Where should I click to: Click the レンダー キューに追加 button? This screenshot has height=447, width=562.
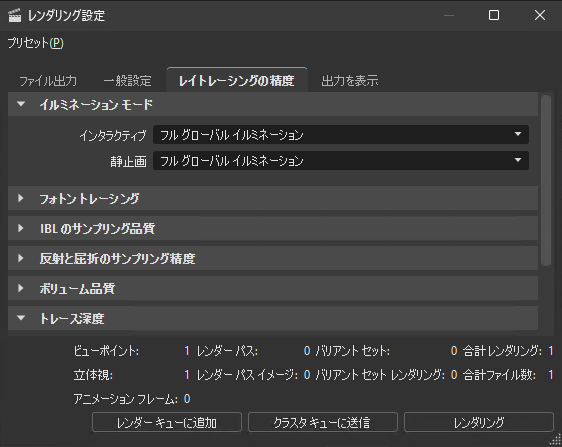[x=167, y=423]
